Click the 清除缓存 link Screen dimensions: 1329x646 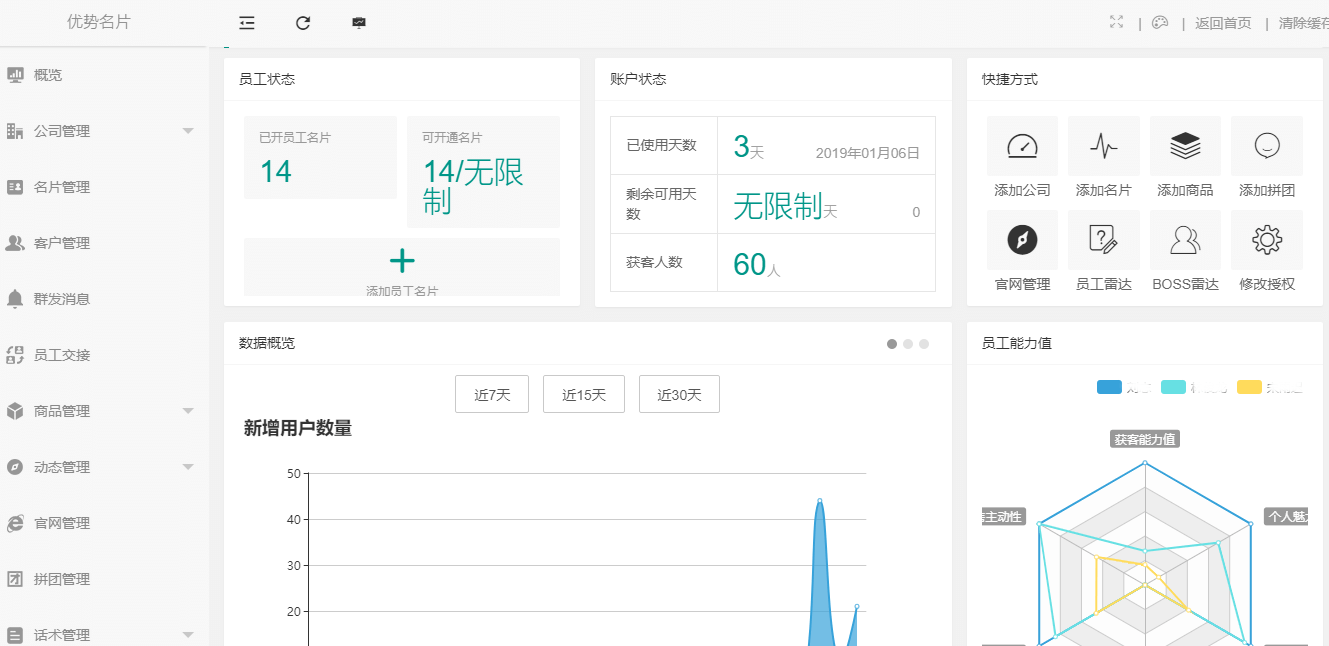point(1304,23)
